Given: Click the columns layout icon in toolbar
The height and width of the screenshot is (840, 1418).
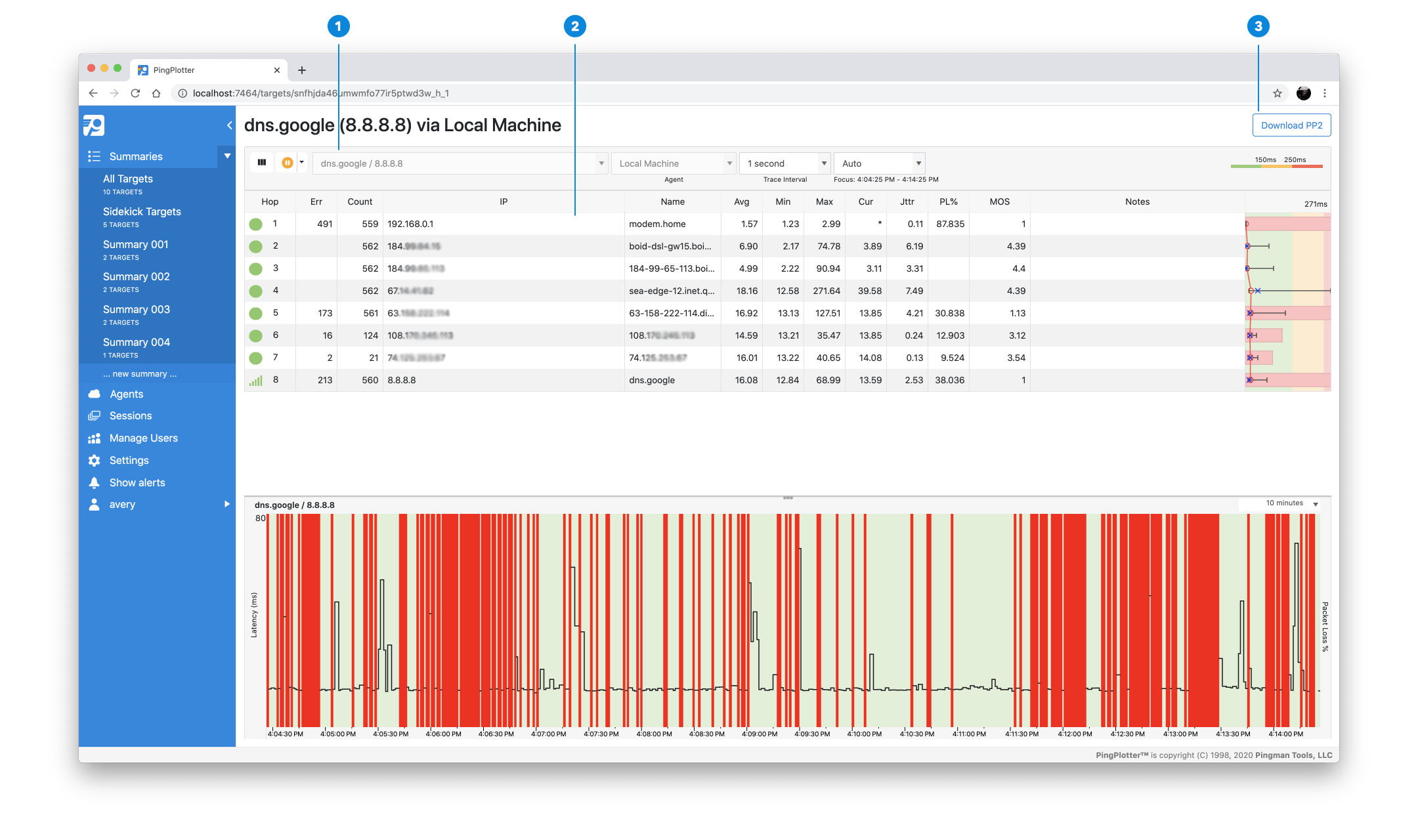Looking at the screenshot, I should coord(262,163).
